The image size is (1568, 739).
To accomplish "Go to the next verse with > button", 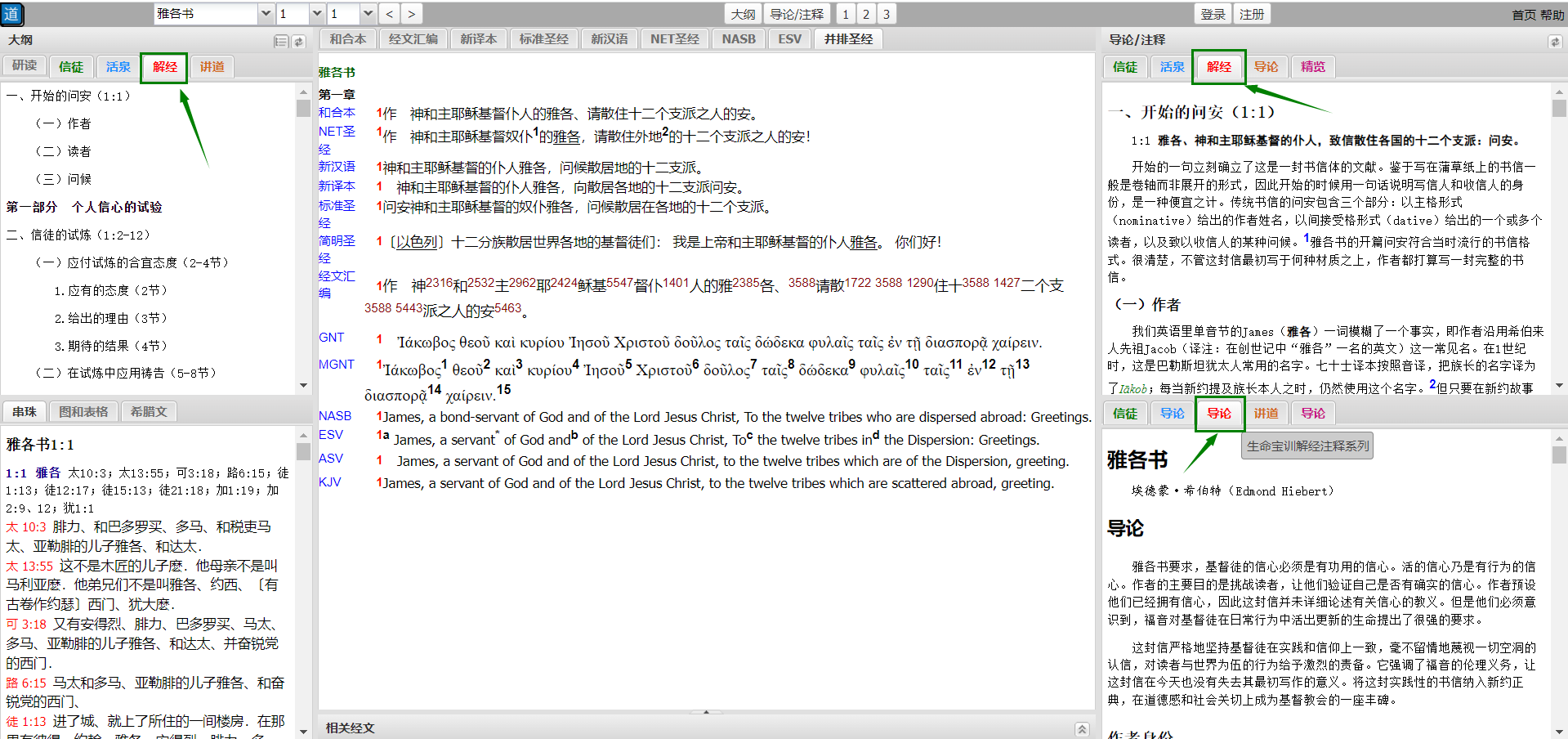I will coord(411,14).
